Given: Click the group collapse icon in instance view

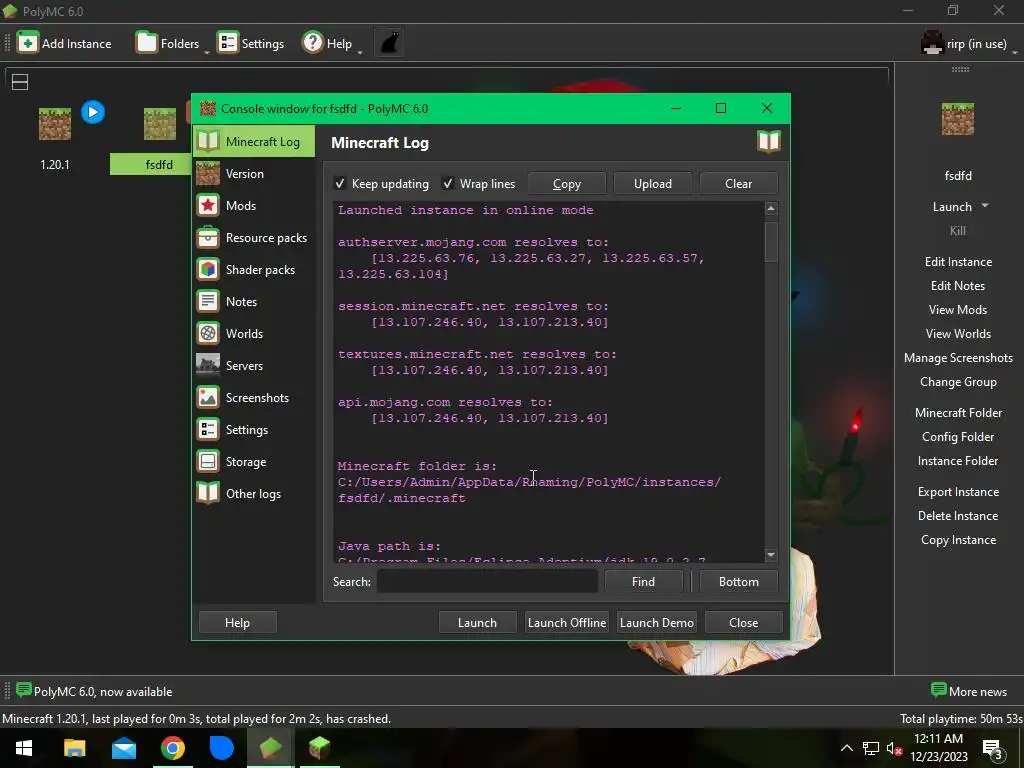Looking at the screenshot, I should (20, 82).
